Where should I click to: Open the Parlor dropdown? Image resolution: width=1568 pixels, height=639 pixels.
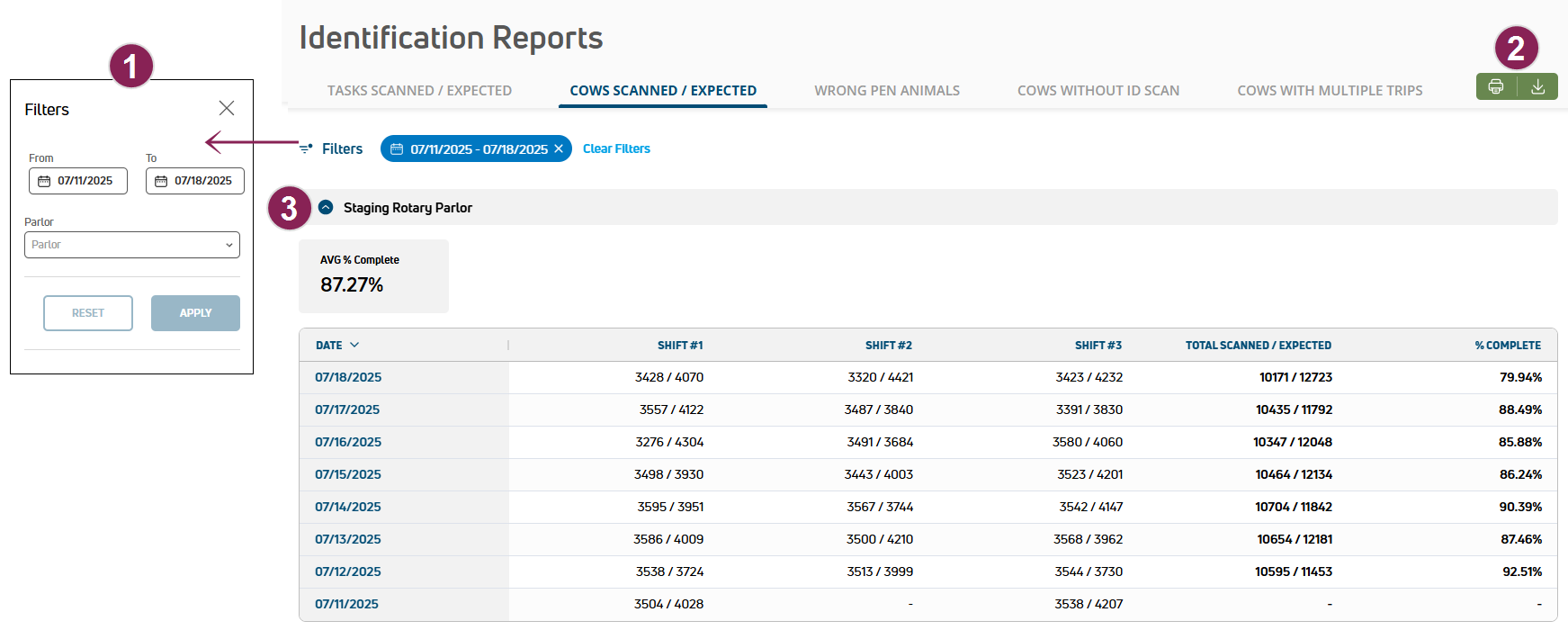(x=132, y=245)
